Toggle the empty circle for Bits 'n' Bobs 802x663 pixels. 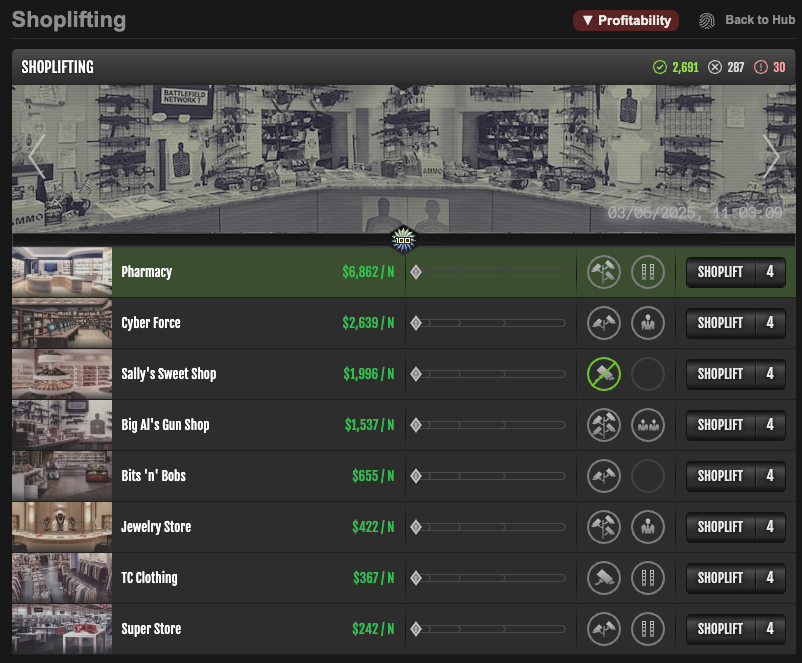[x=648, y=476]
